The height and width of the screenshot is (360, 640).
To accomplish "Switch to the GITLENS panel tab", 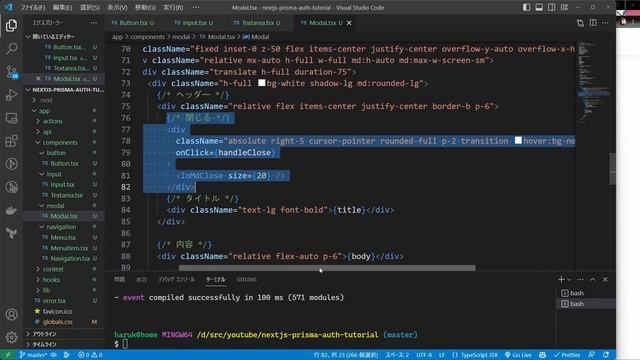I will tap(247, 280).
